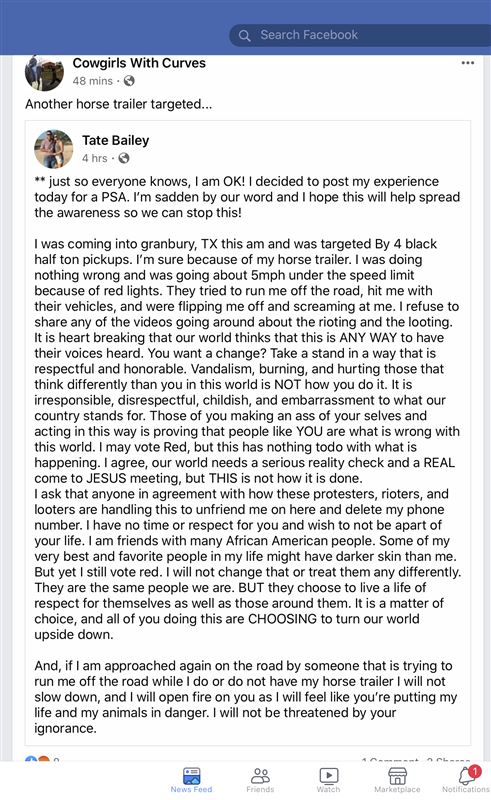The width and height of the screenshot is (491, 800).
Task: Open the shared post text body
Action: pos(248,454)
